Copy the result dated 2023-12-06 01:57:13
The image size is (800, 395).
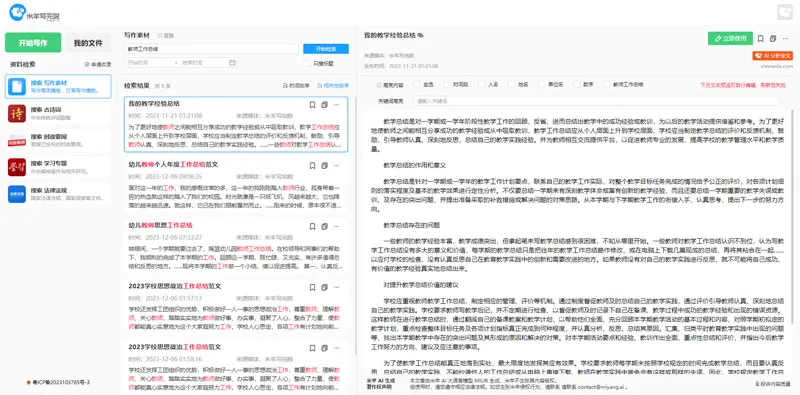pos(324,287)
